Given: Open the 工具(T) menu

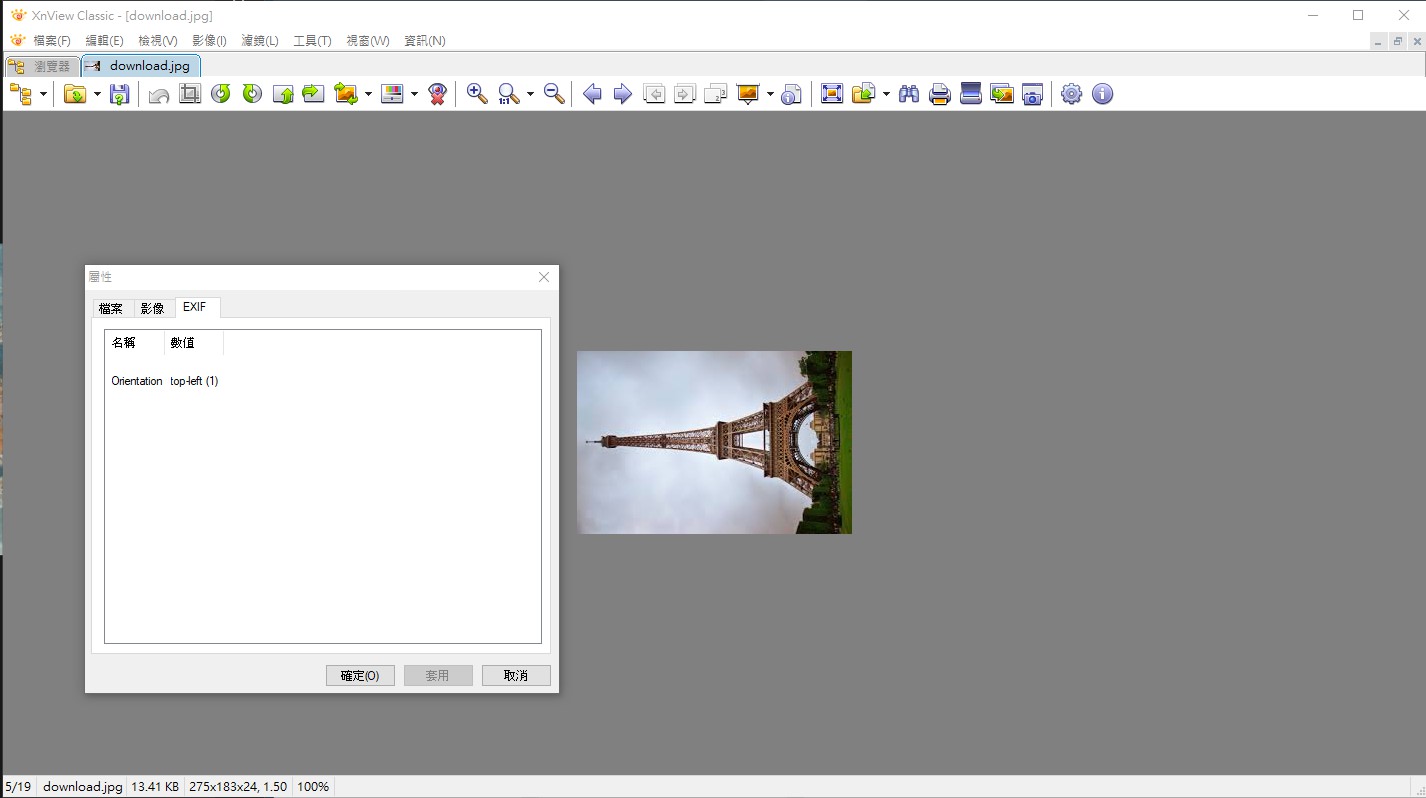Looking at the screenshot, I should [312, 41].
